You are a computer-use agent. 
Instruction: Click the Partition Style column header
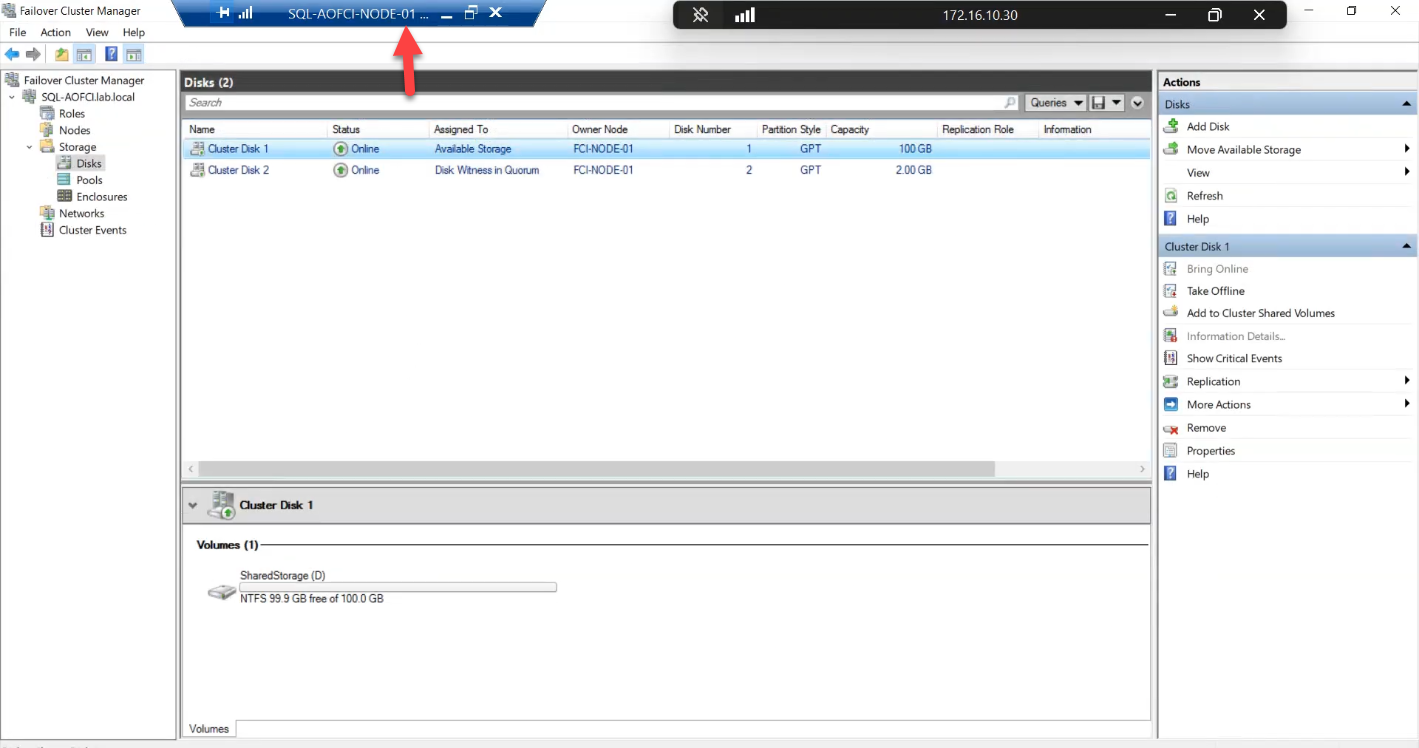click(791, 129)
